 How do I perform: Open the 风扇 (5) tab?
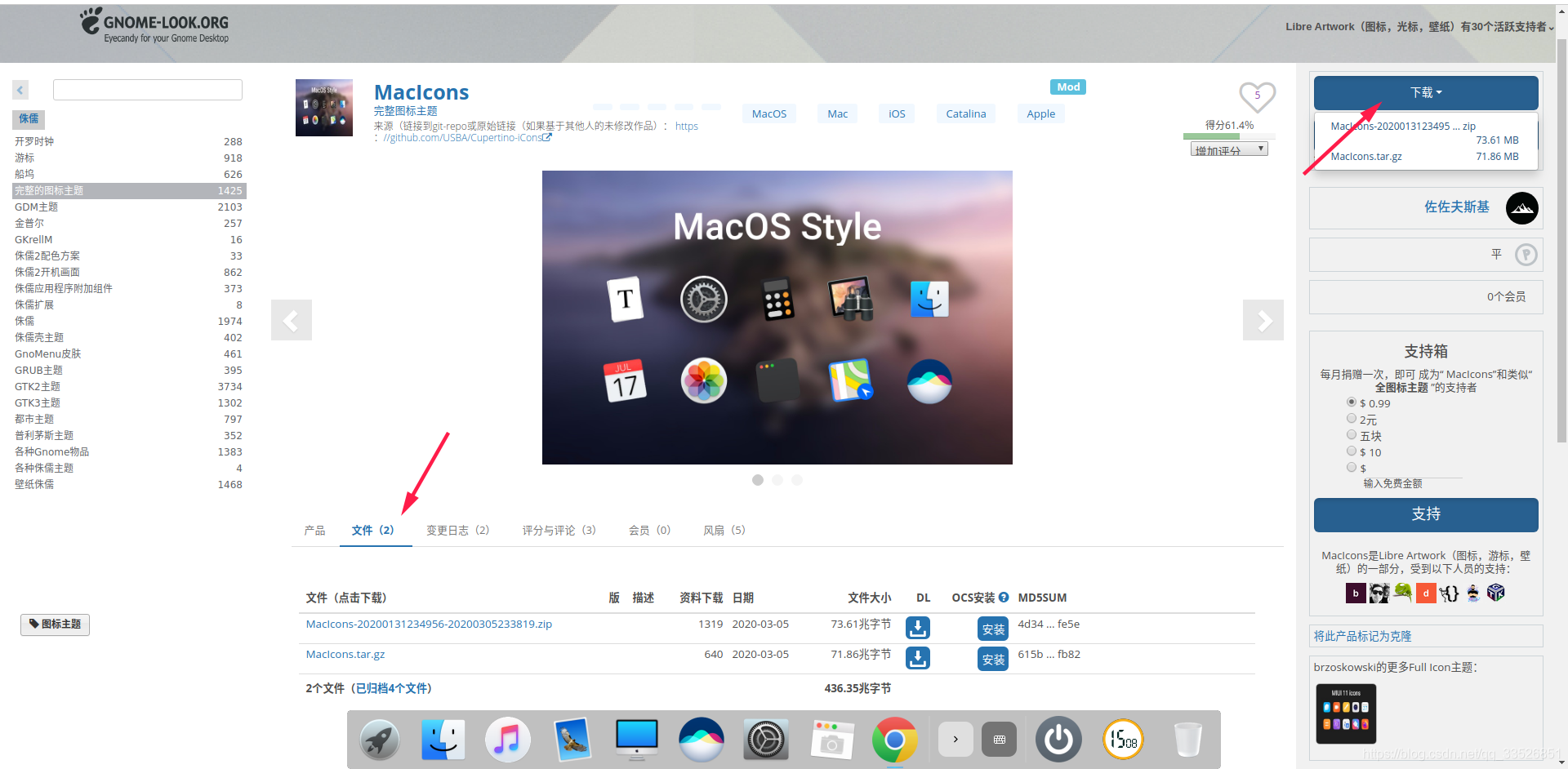point(724,531)
